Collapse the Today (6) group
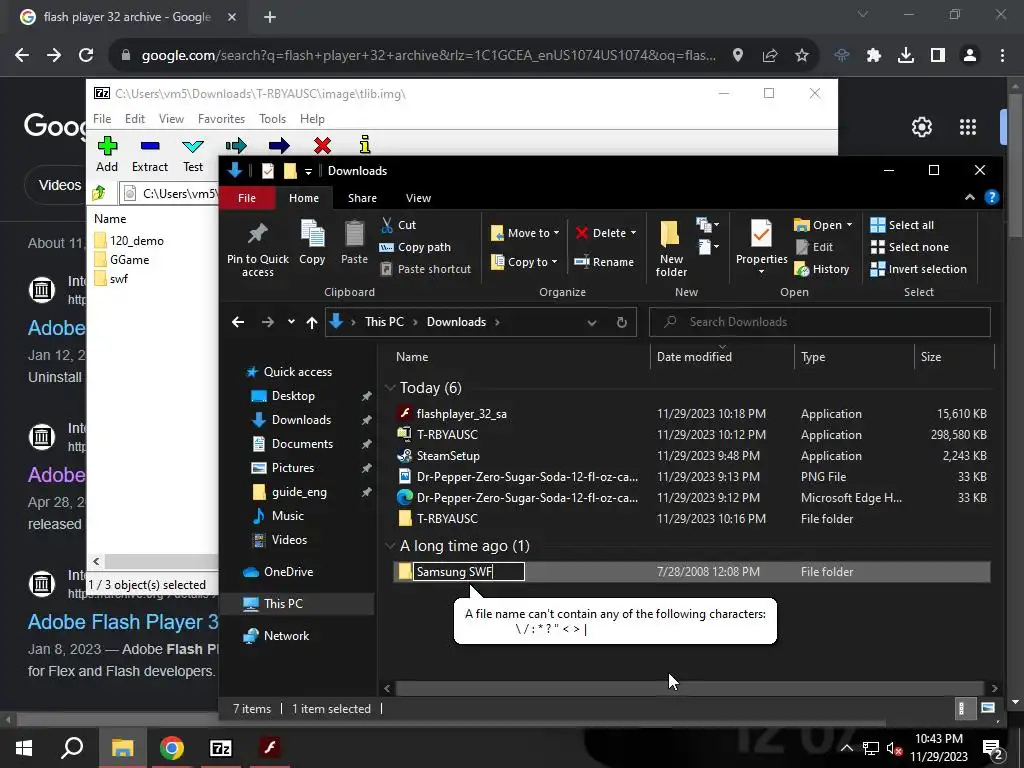The height and width of the screenshot is (768, 1024). click(391, 388)
